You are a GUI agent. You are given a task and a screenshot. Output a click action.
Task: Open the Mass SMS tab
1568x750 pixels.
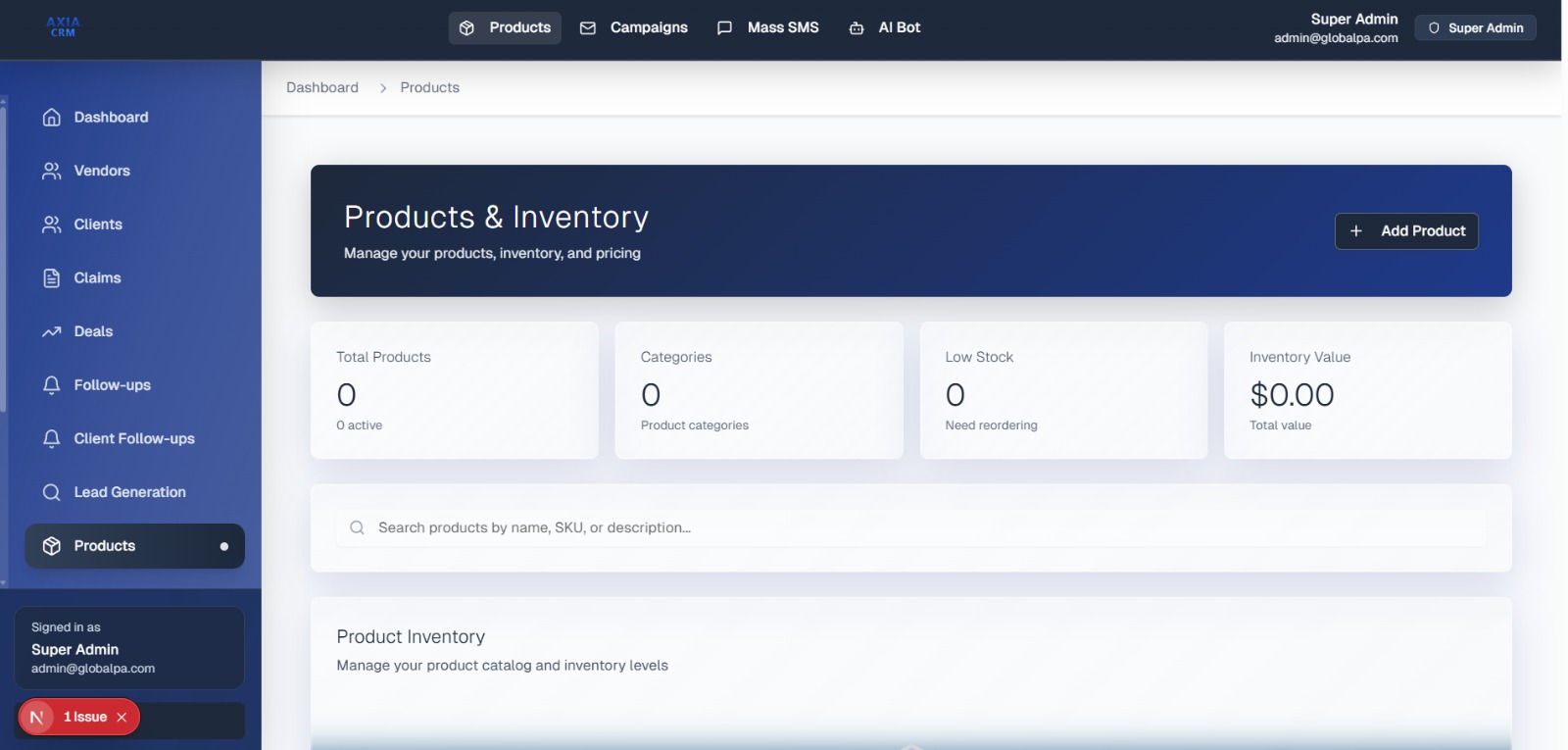tap(767, 27)
